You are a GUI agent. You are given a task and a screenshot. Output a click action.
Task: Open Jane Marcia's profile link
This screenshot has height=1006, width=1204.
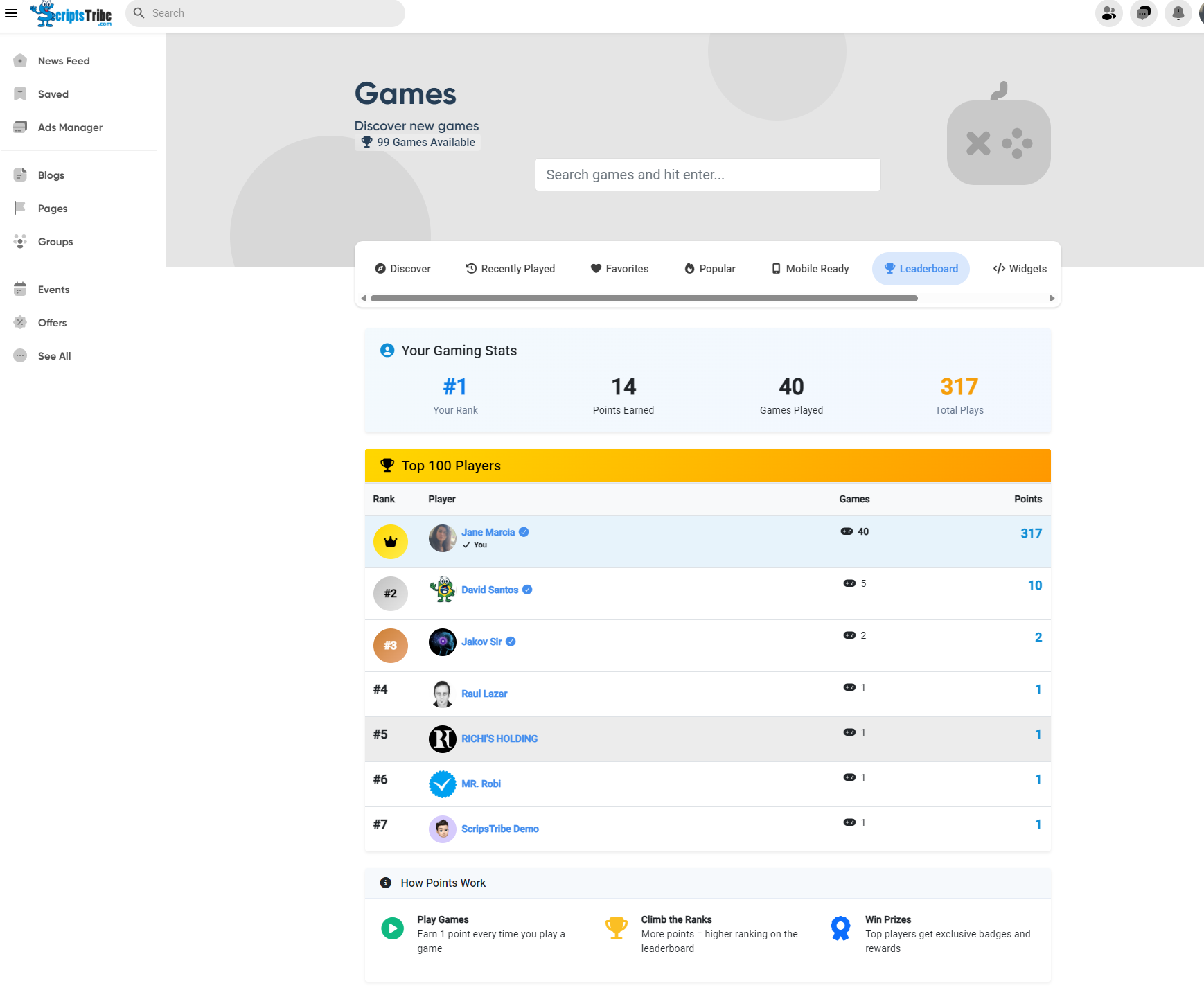488,532
